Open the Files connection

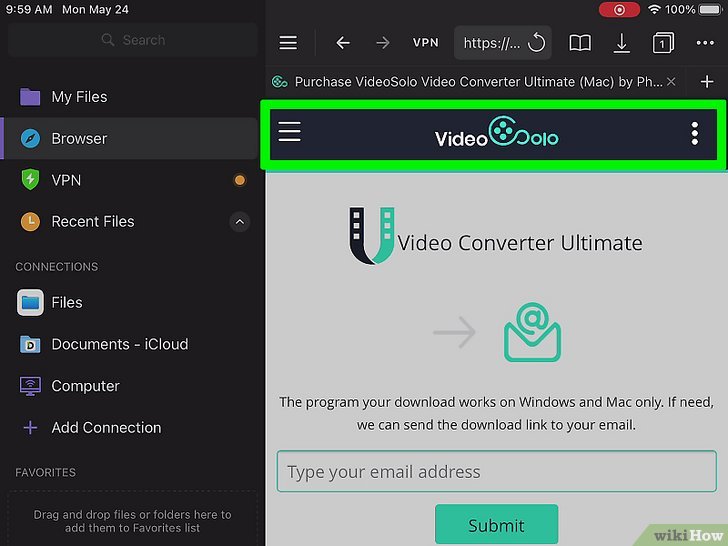130,303
